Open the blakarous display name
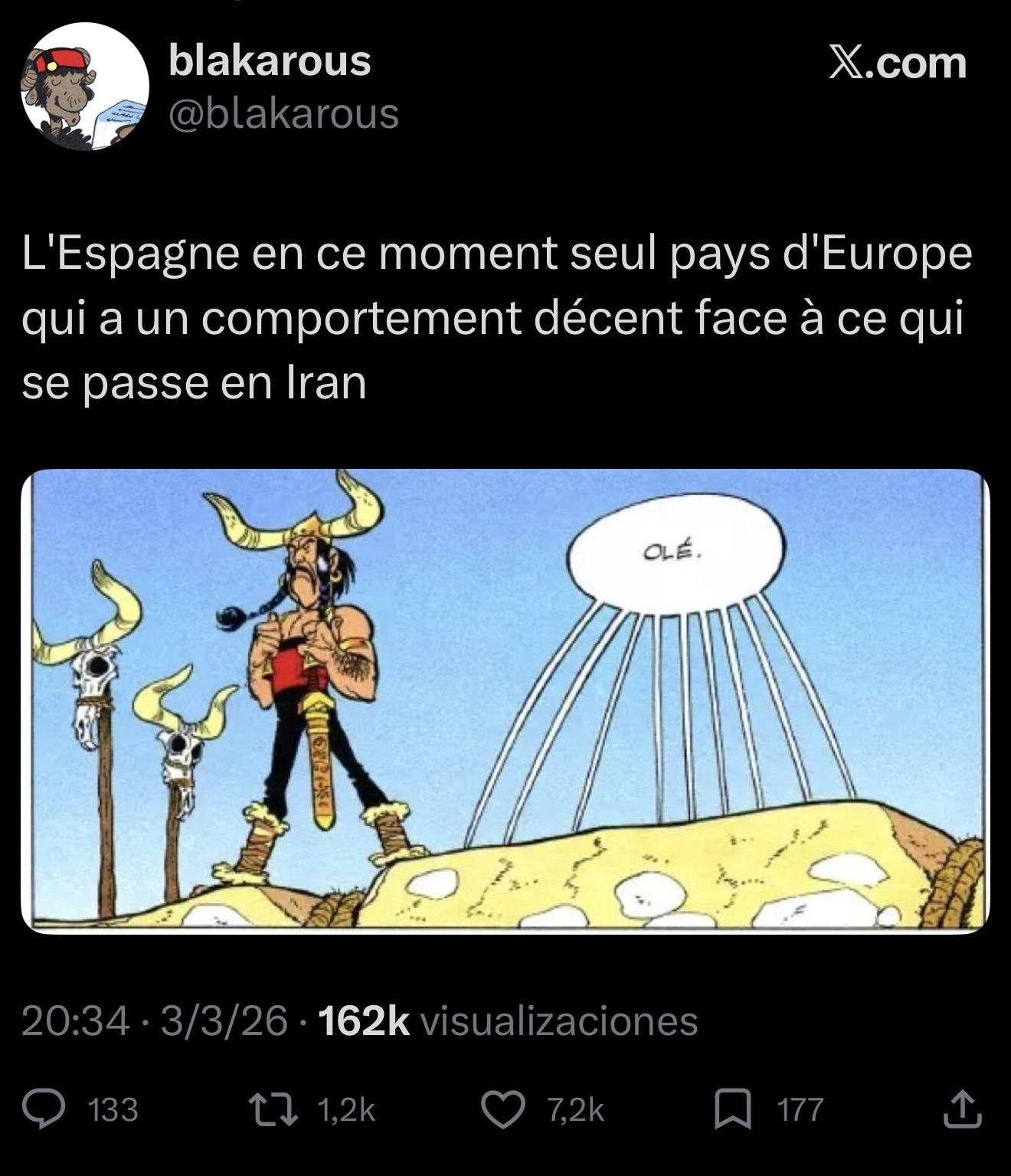The height and width of the screenshot is (1176, 1011). coord(270,61)
